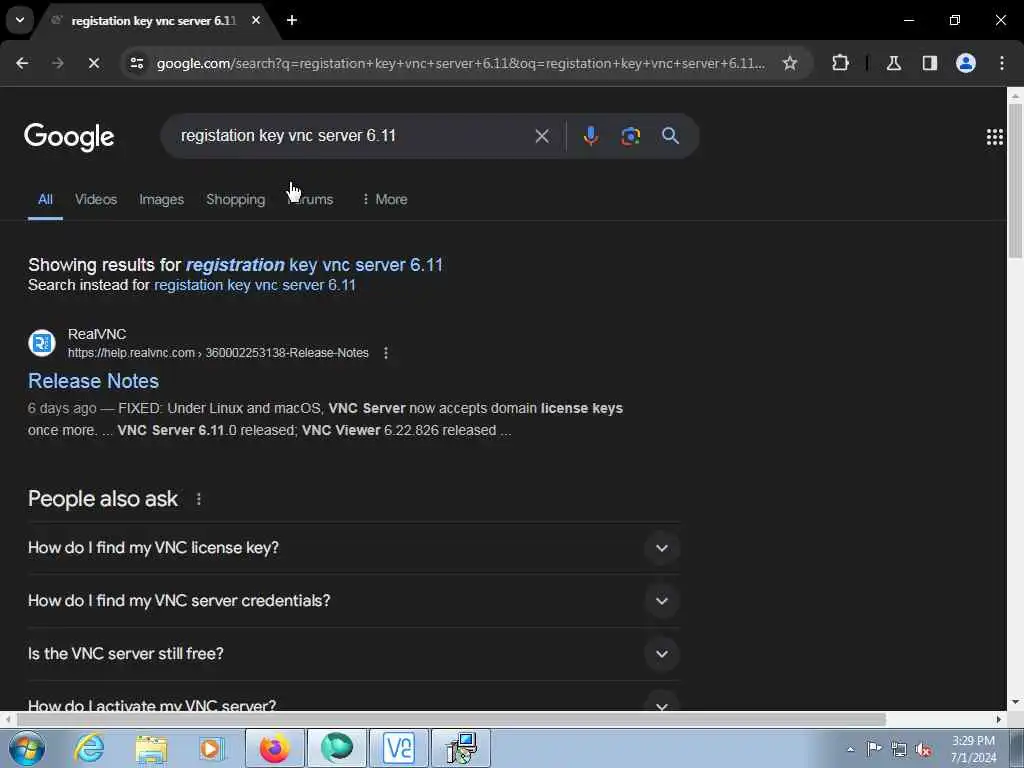1024x768 pixels.
Task: Open Chrome Labs flask icon
Action: [x=893, y=63]
